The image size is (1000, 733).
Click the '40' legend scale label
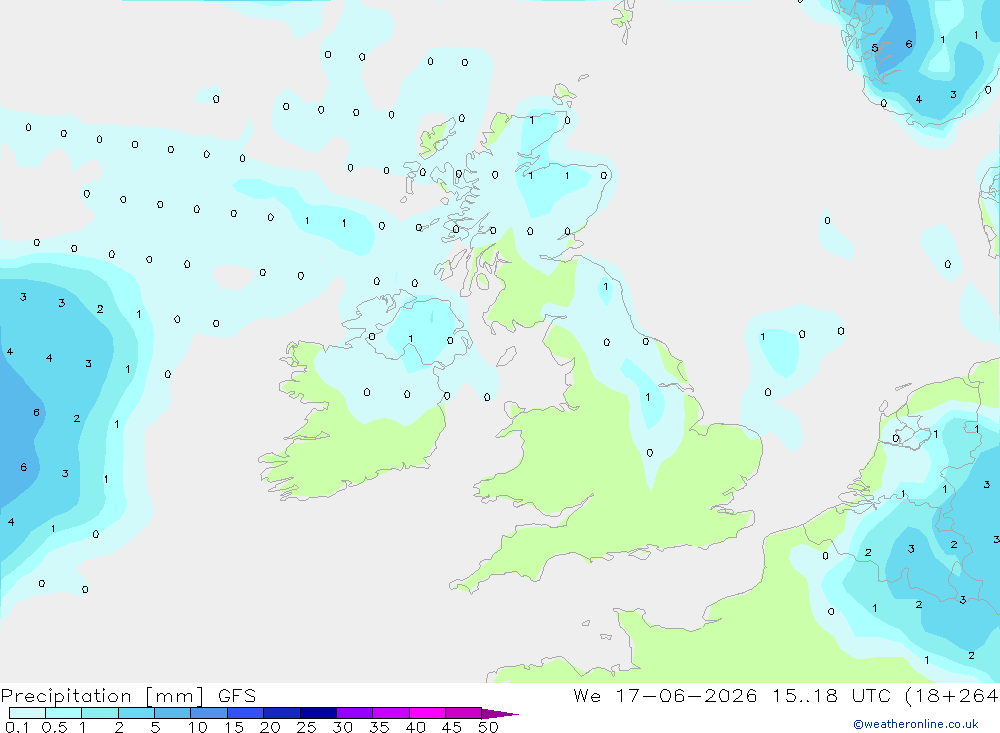416,727
